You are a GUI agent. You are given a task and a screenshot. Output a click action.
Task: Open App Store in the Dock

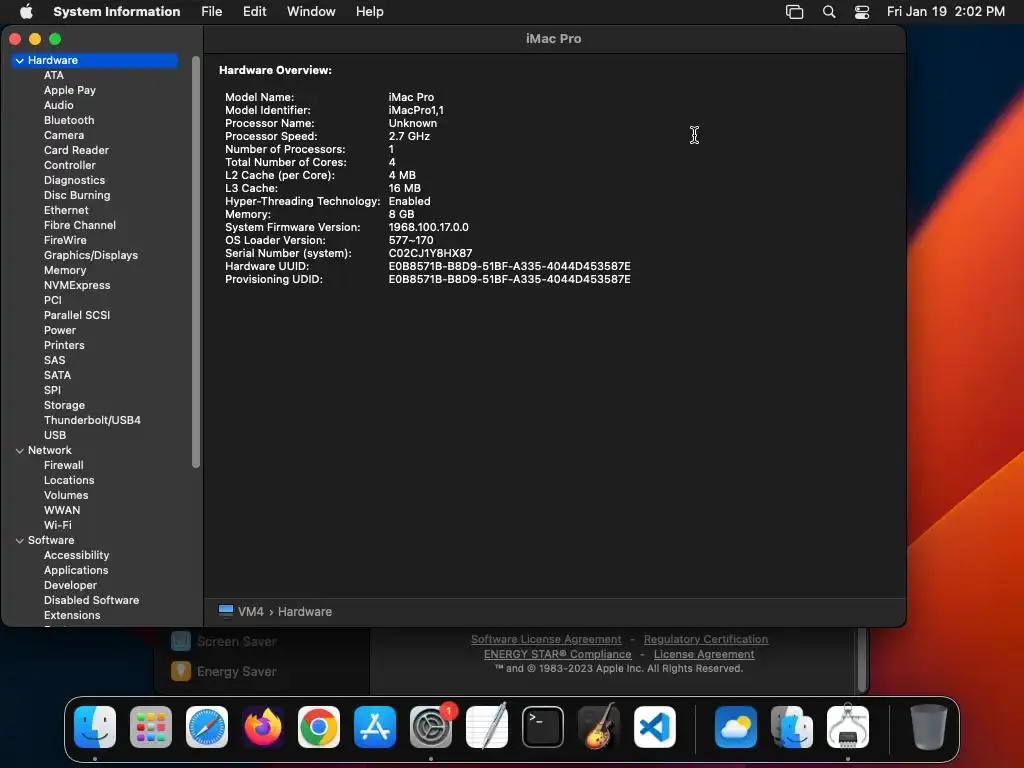tap(375, 727)
